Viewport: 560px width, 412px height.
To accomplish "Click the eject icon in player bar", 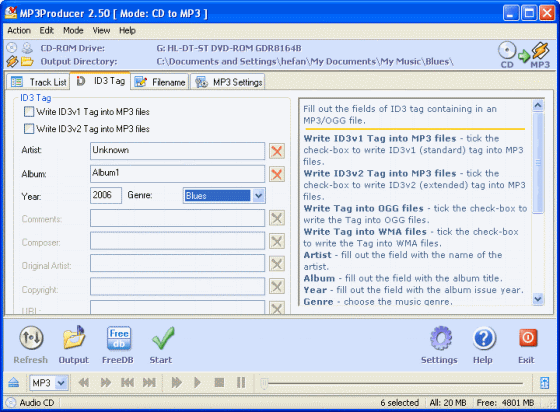I will click(x=14, y=383).
